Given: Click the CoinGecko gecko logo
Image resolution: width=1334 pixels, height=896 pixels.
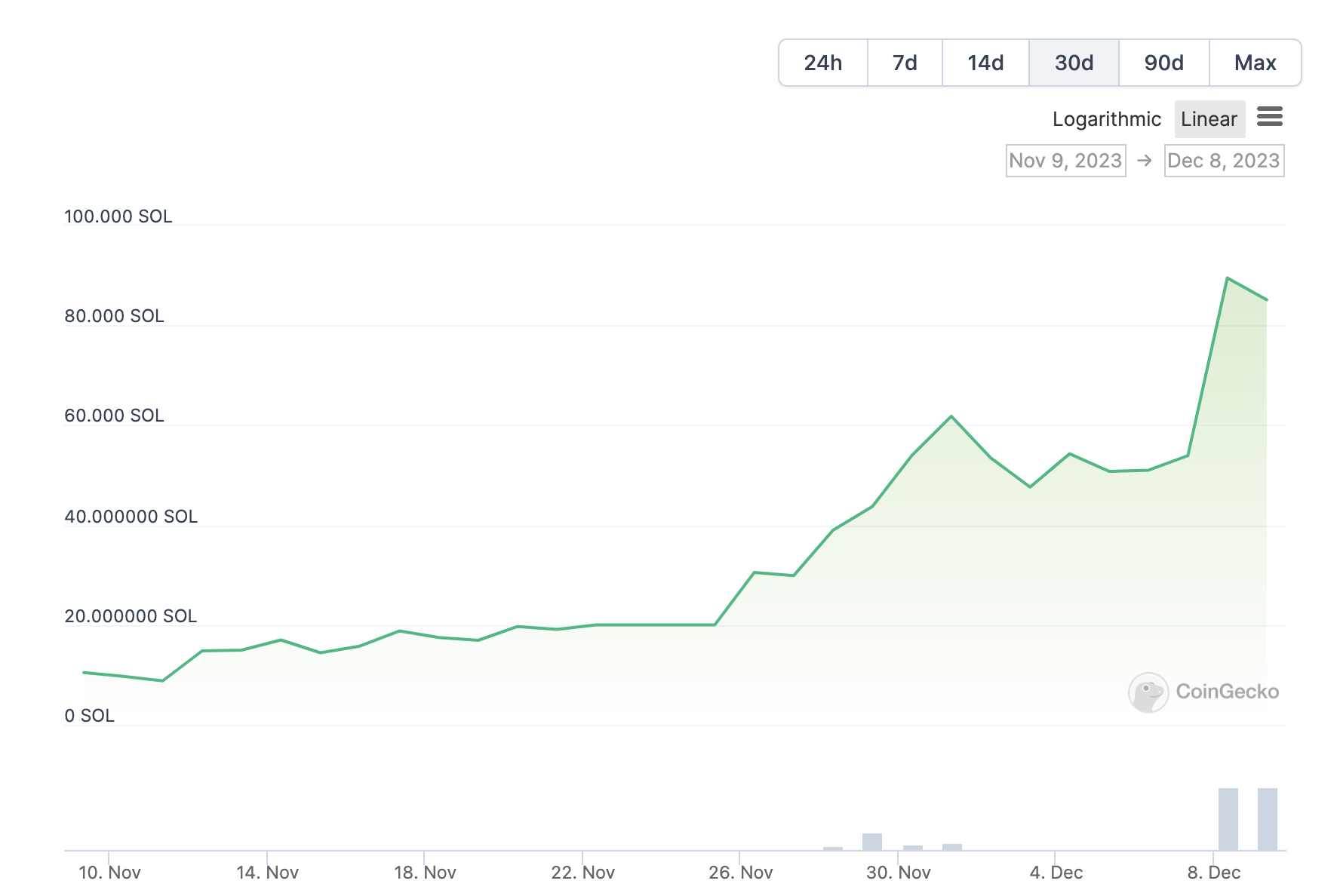Looking at the screenshot, I should (1147, 692).
